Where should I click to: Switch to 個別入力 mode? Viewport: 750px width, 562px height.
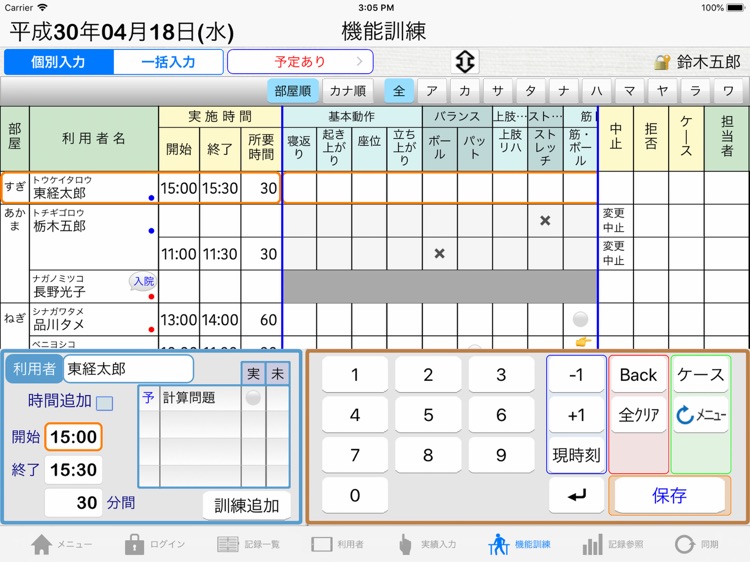pyautogui.click(x=58, y=62)
